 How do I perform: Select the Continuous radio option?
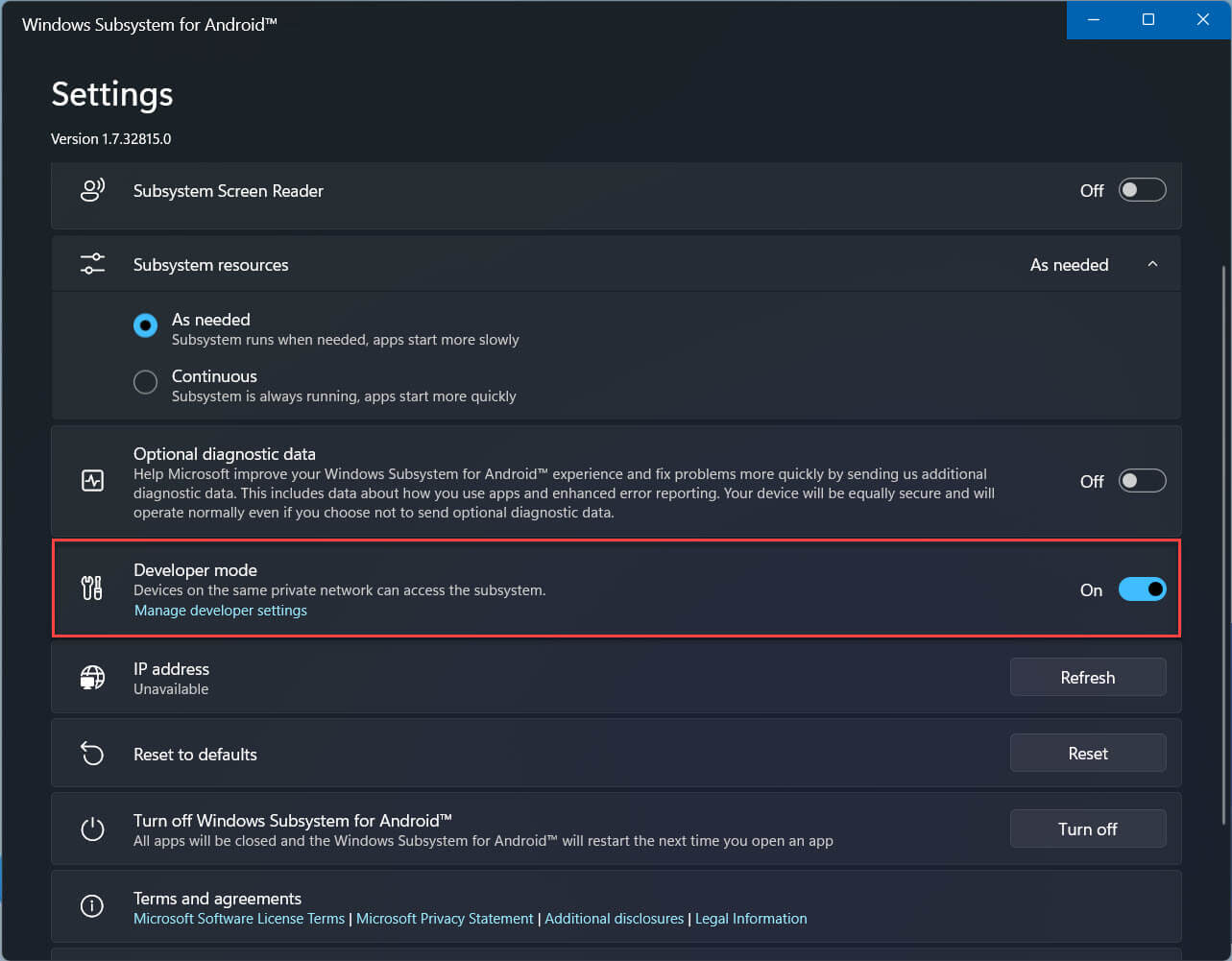click(x=145, y=382)
